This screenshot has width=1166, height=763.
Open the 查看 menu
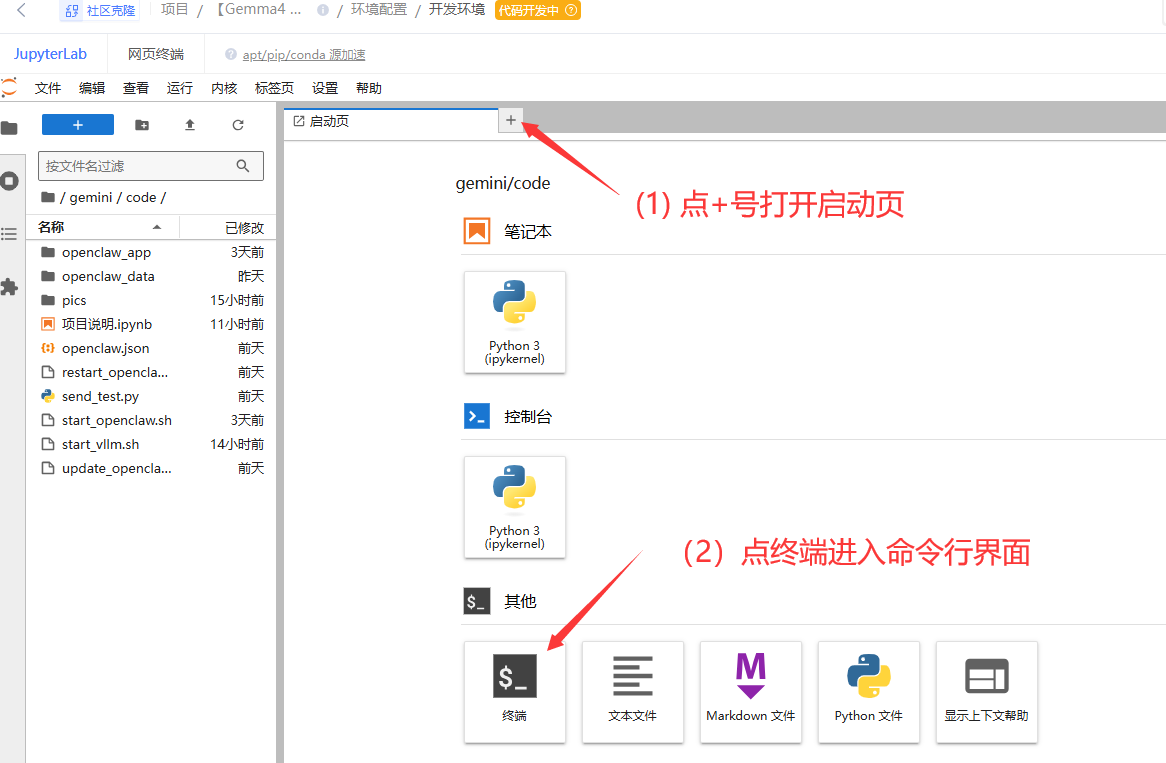click(135, 88)
